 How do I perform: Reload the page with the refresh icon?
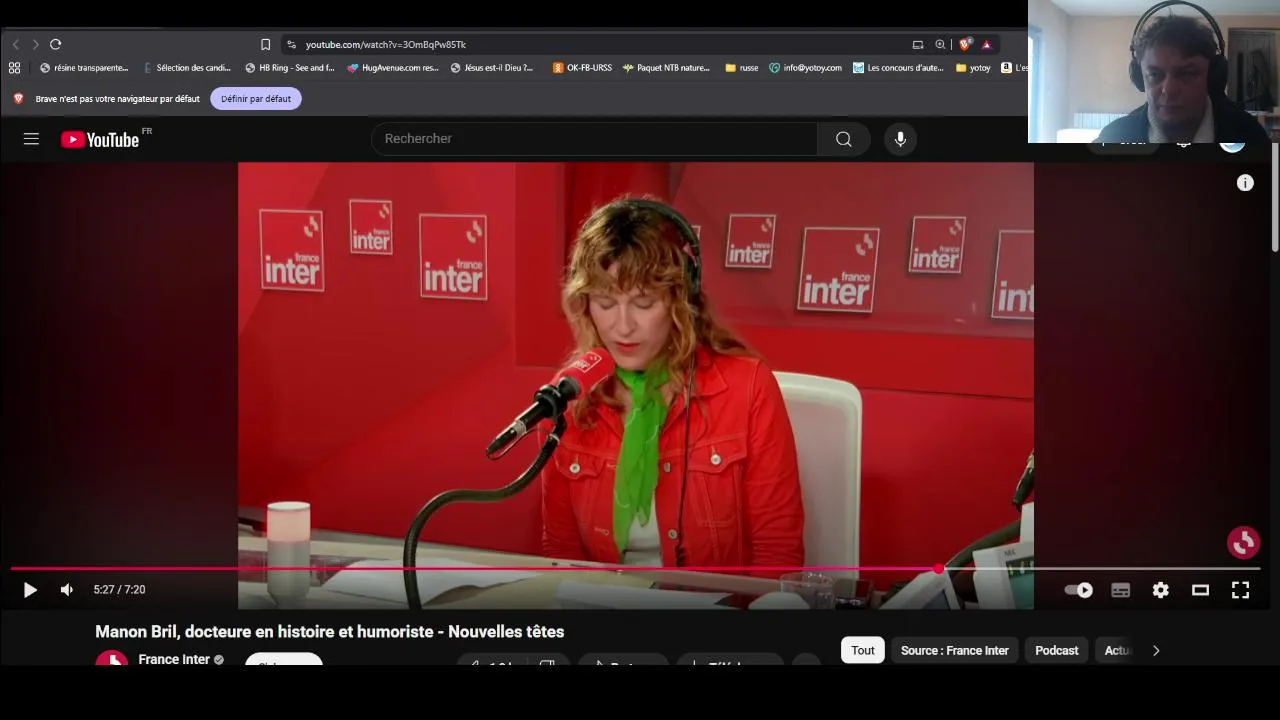tap(56, 44)
